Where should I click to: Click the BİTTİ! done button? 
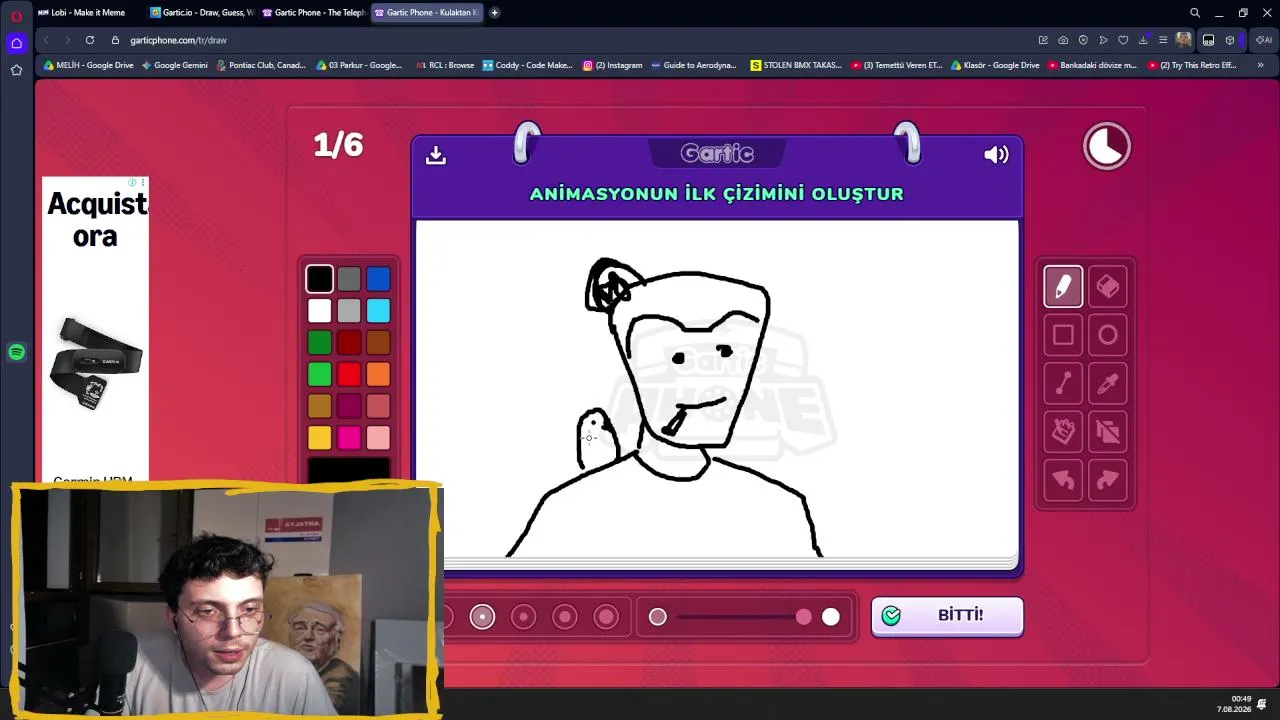click(x=947, y=616)
